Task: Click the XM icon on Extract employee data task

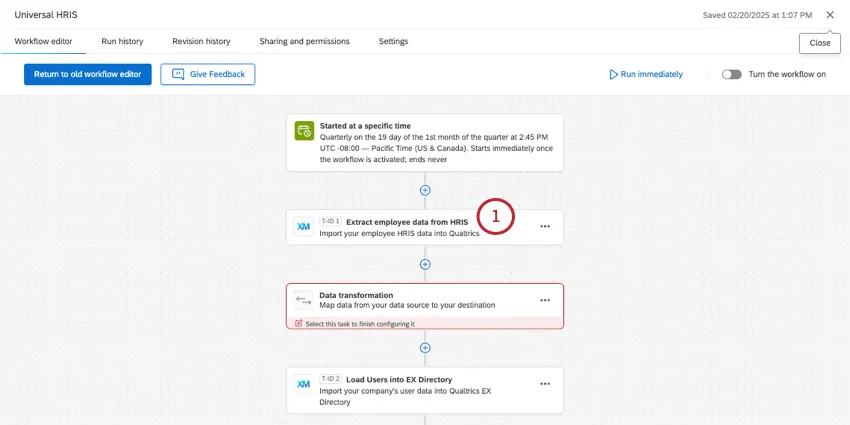Action: coord(303,226)
